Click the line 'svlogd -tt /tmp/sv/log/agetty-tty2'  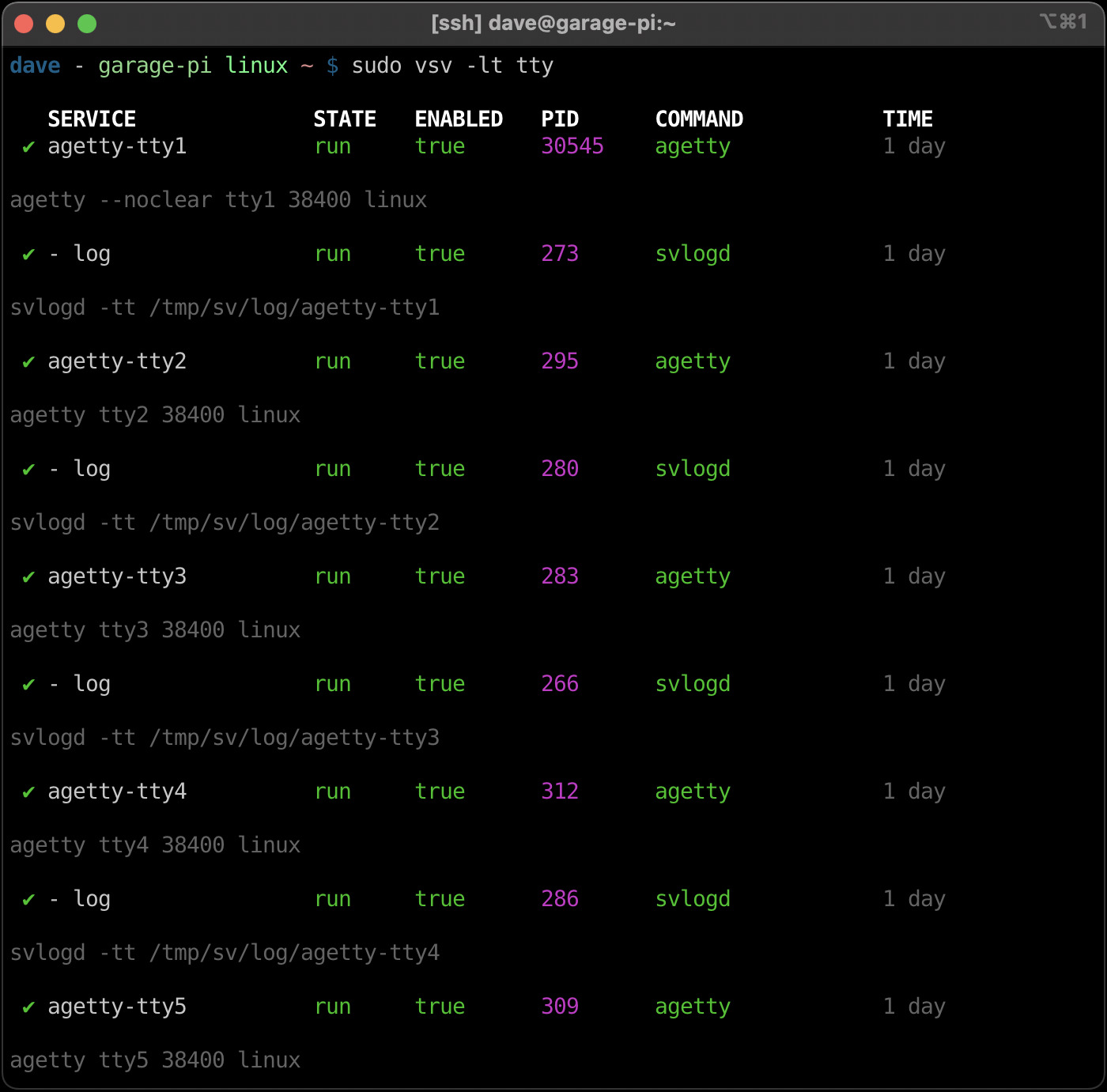point(225,523)
